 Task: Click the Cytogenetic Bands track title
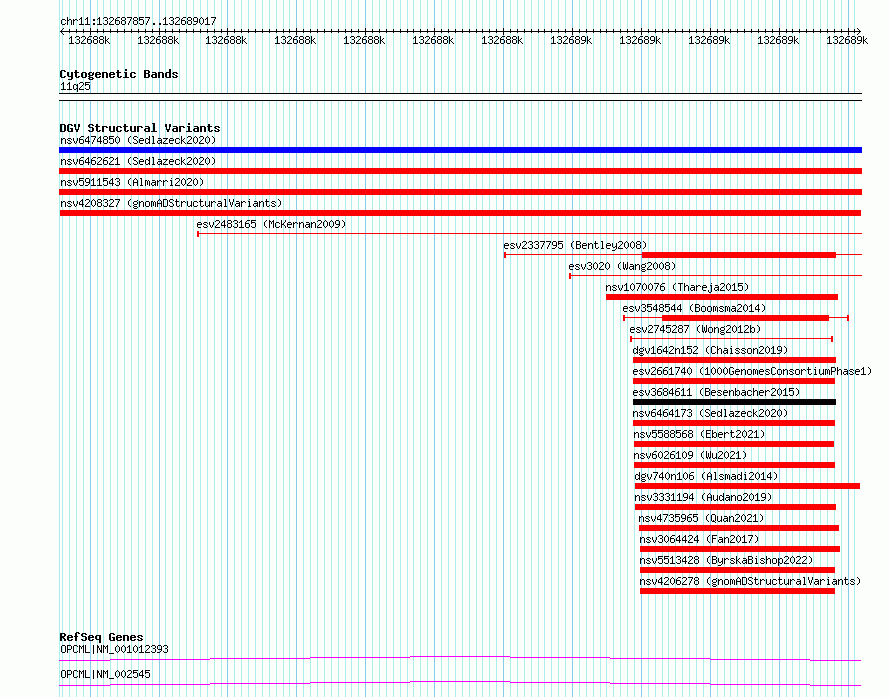click(x=119, y=74)
